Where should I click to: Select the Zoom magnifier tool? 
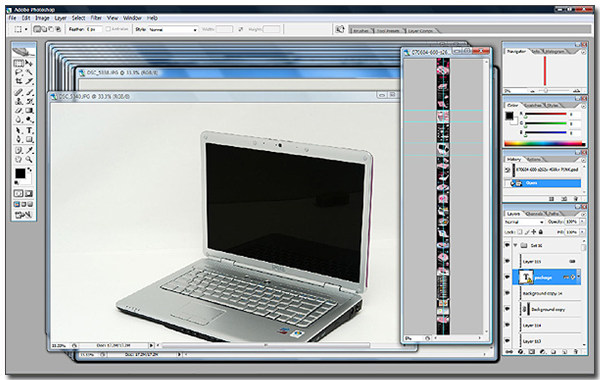click(29, 160)
